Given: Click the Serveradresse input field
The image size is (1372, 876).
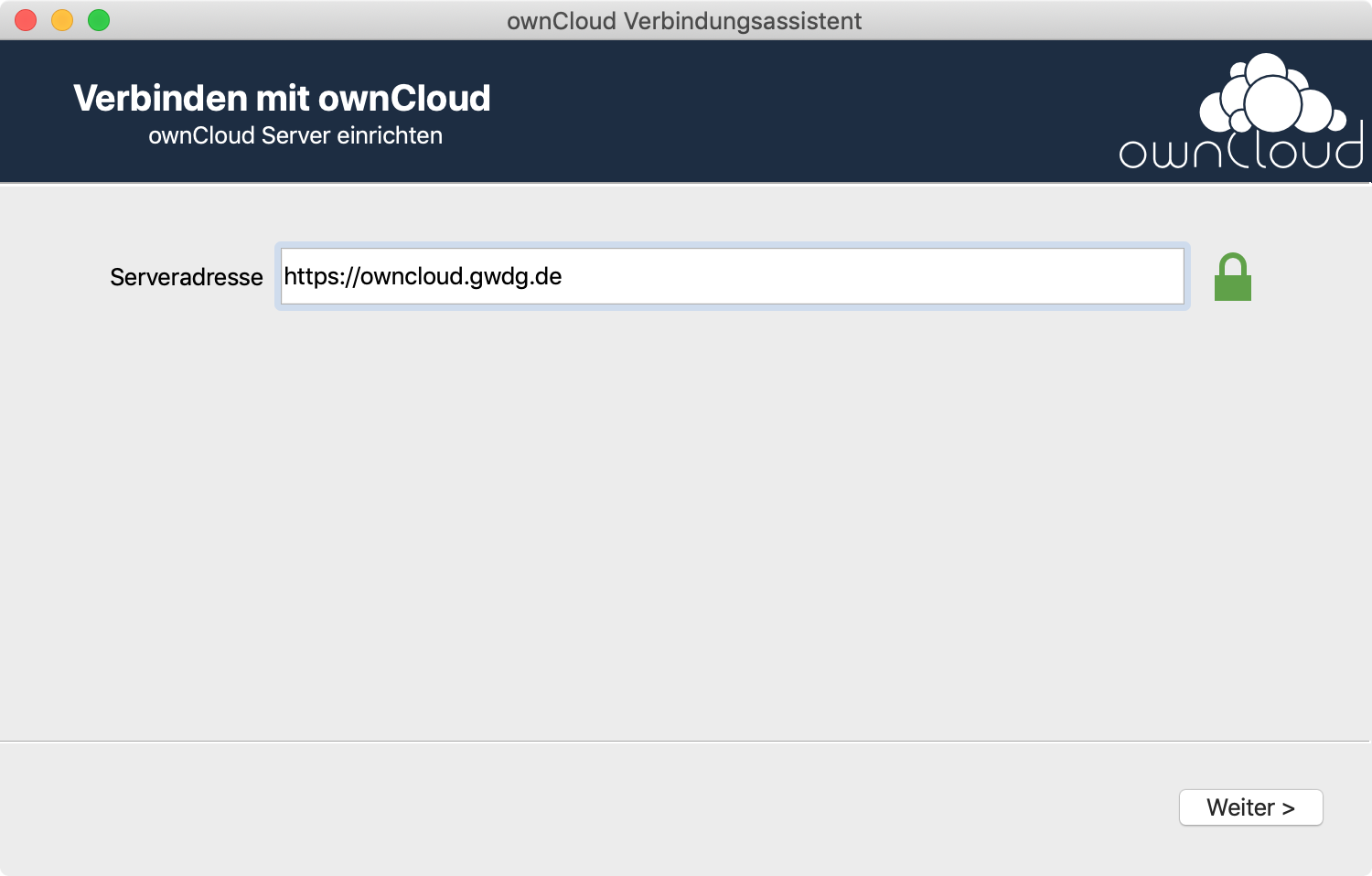Looking at the screenshot, I should [x=732, y=276].
